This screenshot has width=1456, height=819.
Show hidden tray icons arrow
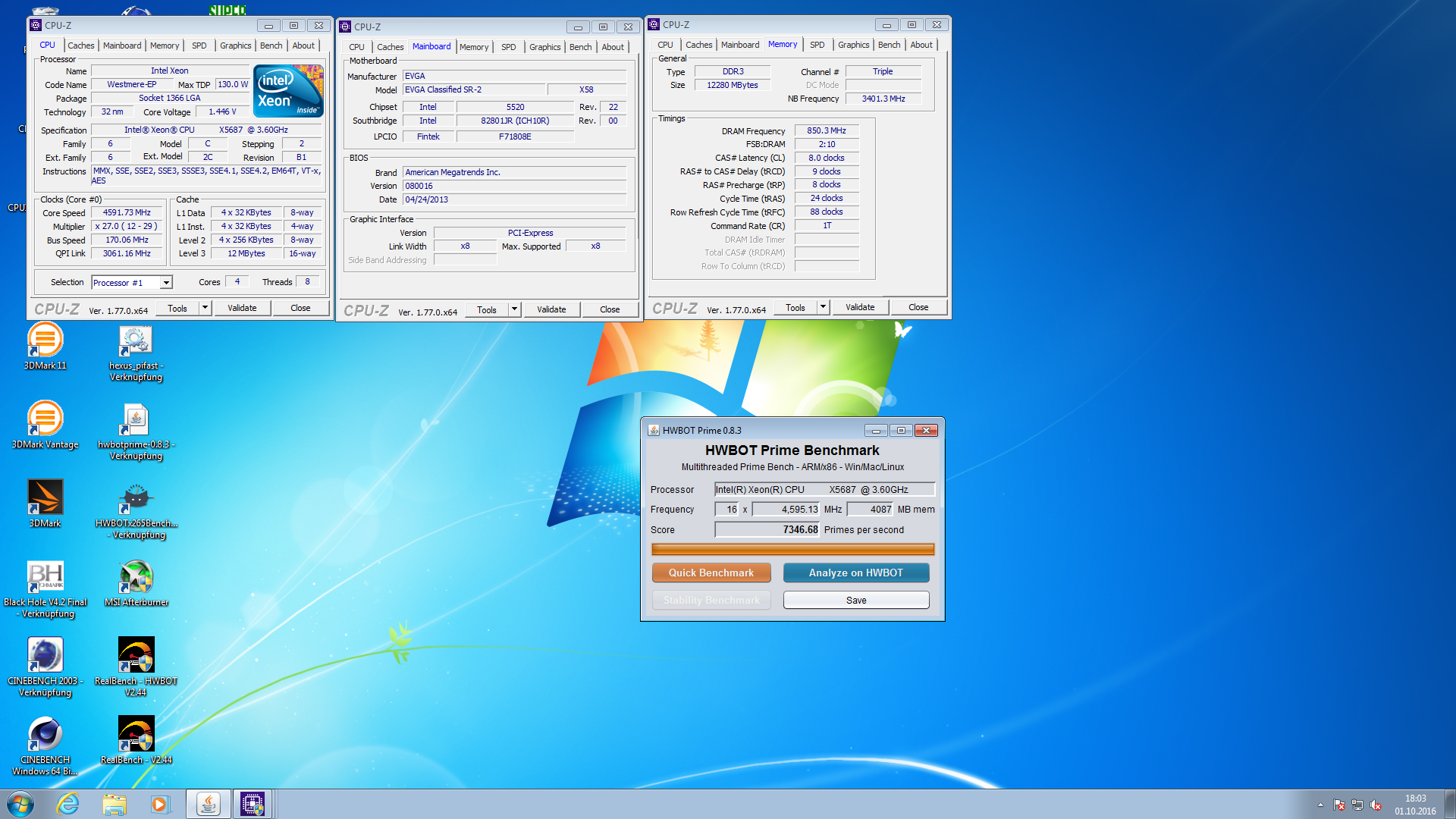(x=1320, y=805)
